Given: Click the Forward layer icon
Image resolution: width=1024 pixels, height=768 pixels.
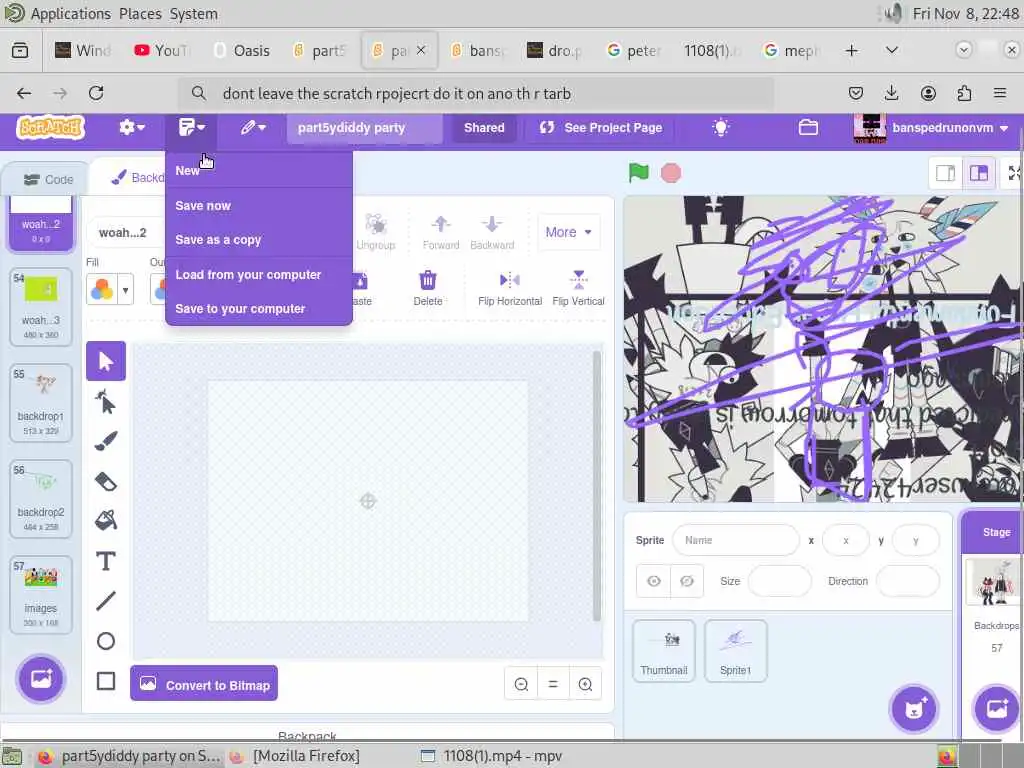Looking at the screenshot, I should coord(441,232).
